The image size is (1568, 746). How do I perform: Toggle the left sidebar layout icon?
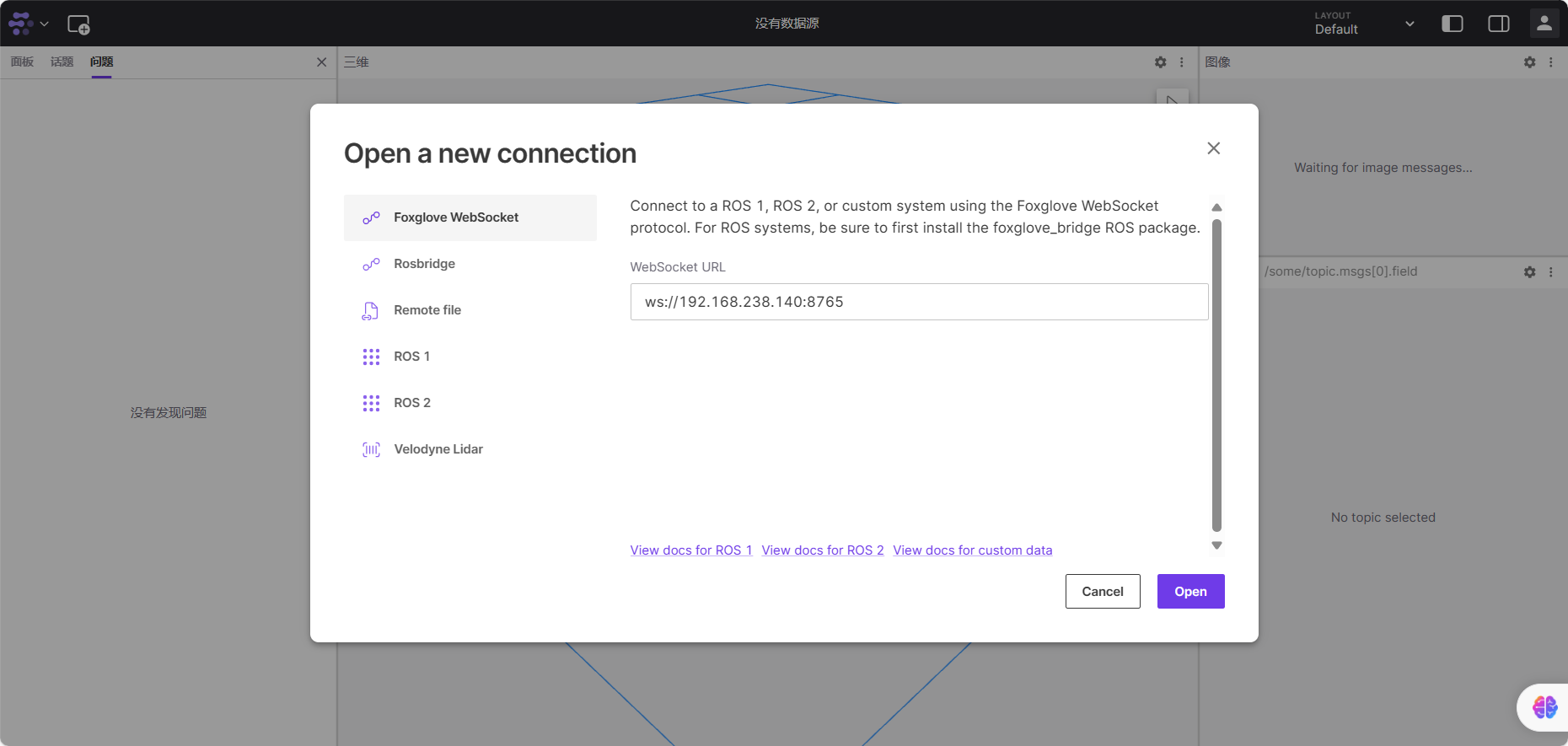point(1452,24)
